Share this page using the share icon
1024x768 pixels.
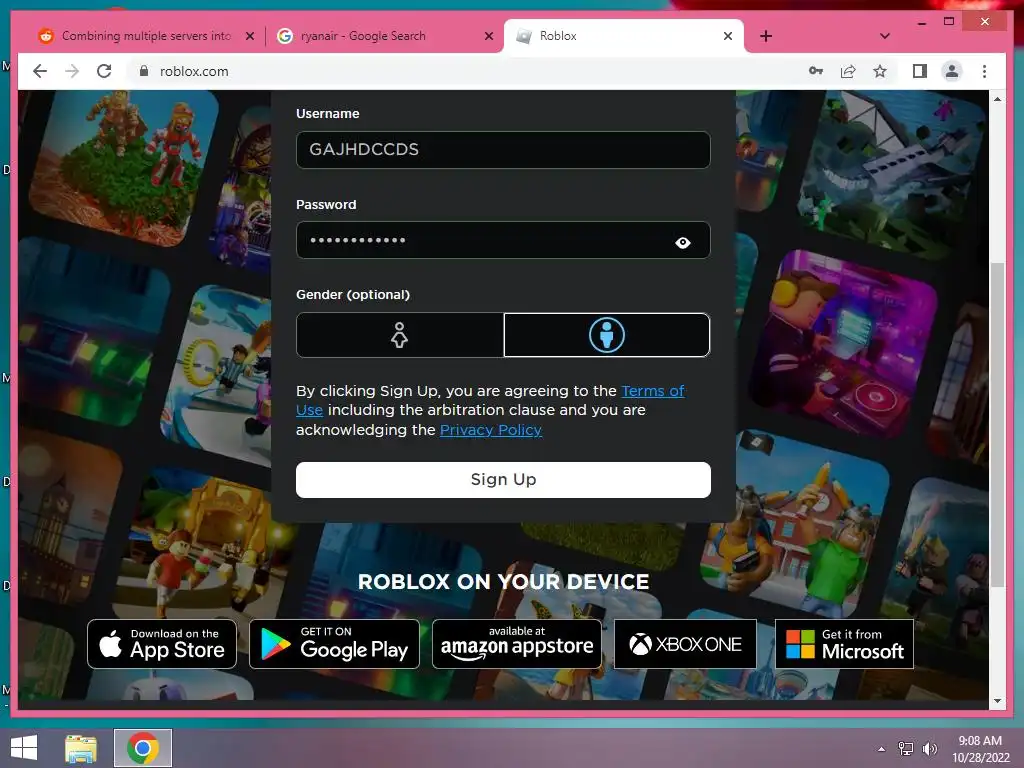(x=848, y=71)
